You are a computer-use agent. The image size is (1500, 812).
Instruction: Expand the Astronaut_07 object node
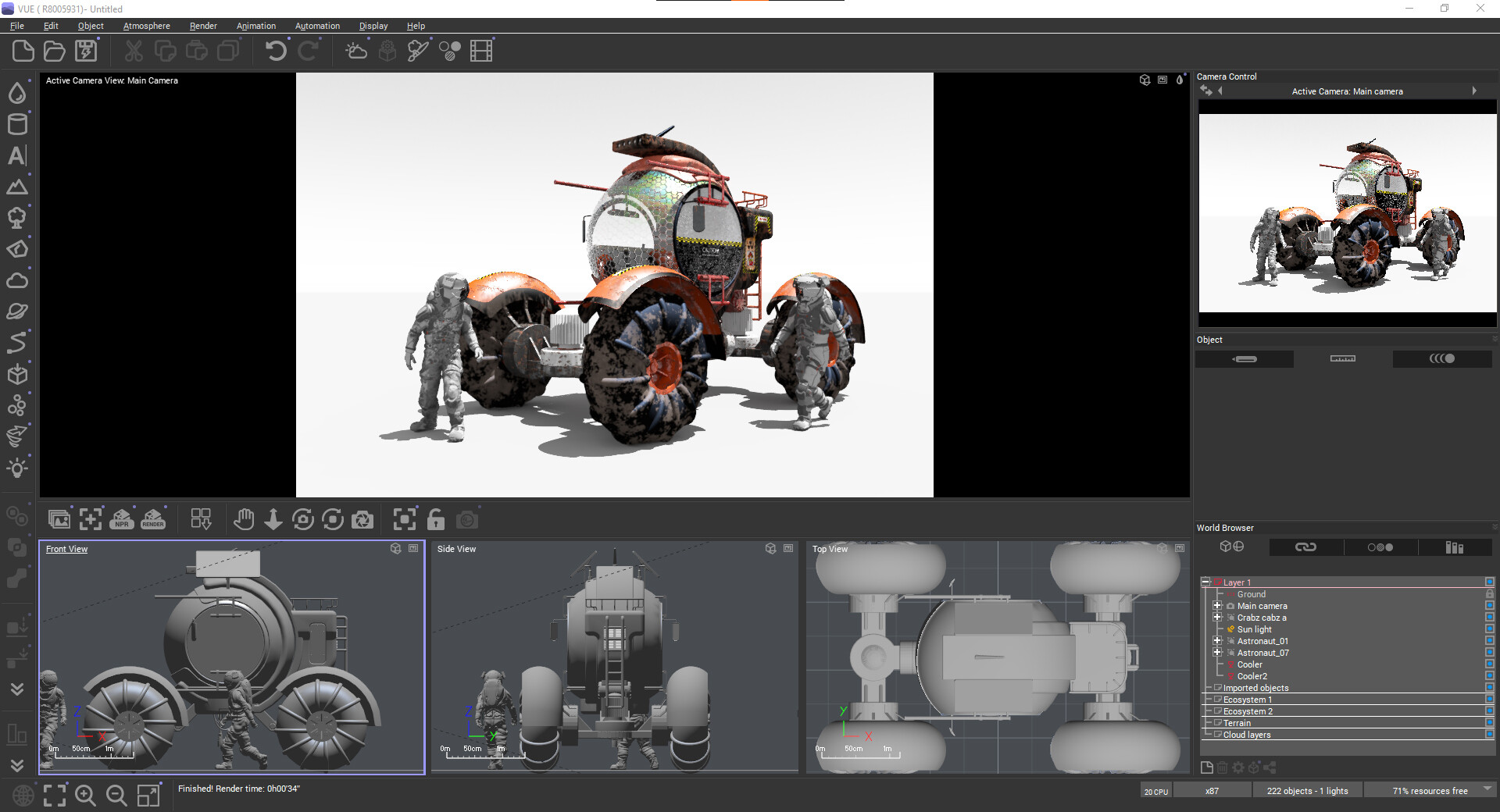[1218, 653]
